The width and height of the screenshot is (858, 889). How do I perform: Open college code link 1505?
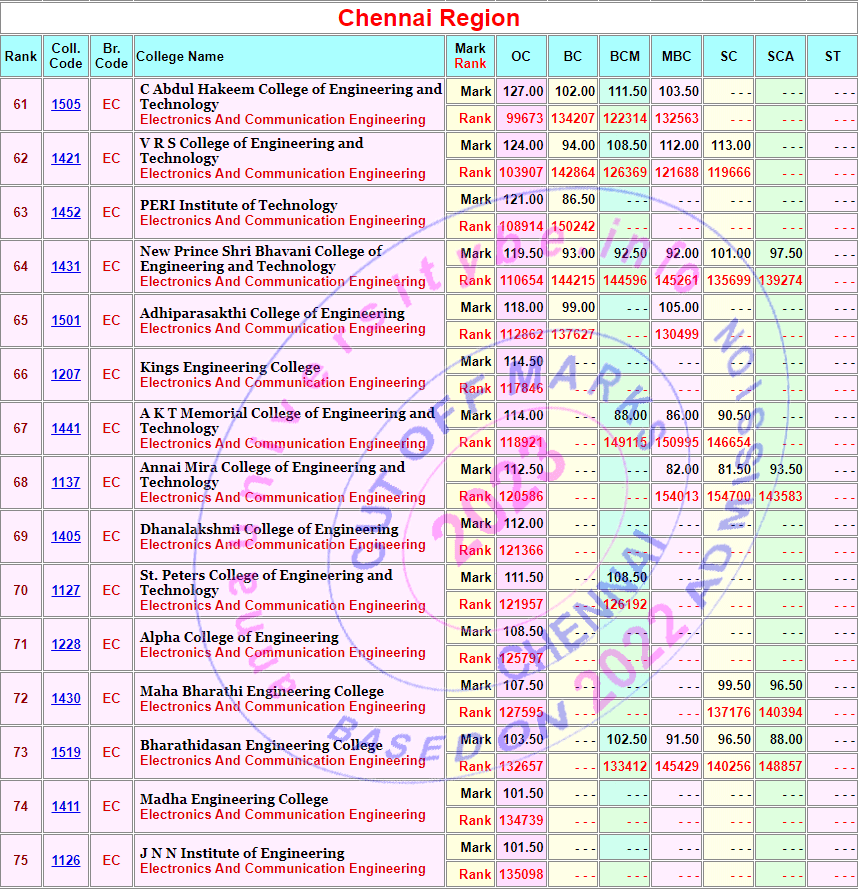click(x=66, y=104)
